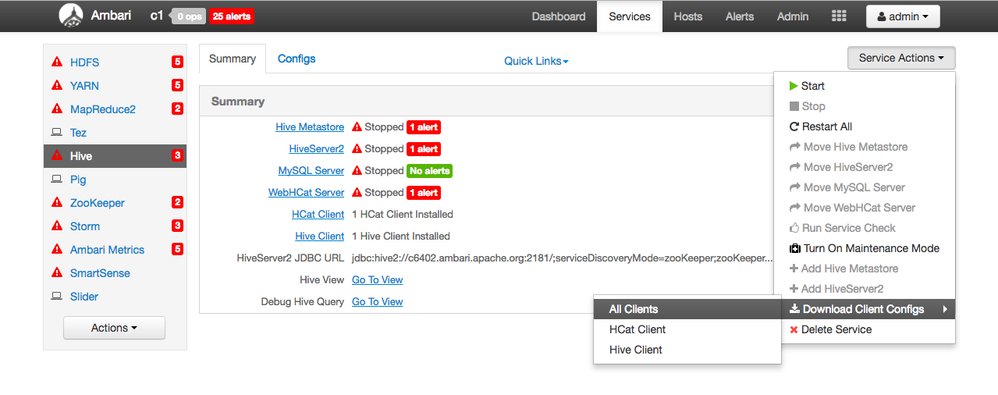998x395 pixels.
Task: Choose Restart All from Service Actions
Action: pyautogui.click(x=864, y=127)
